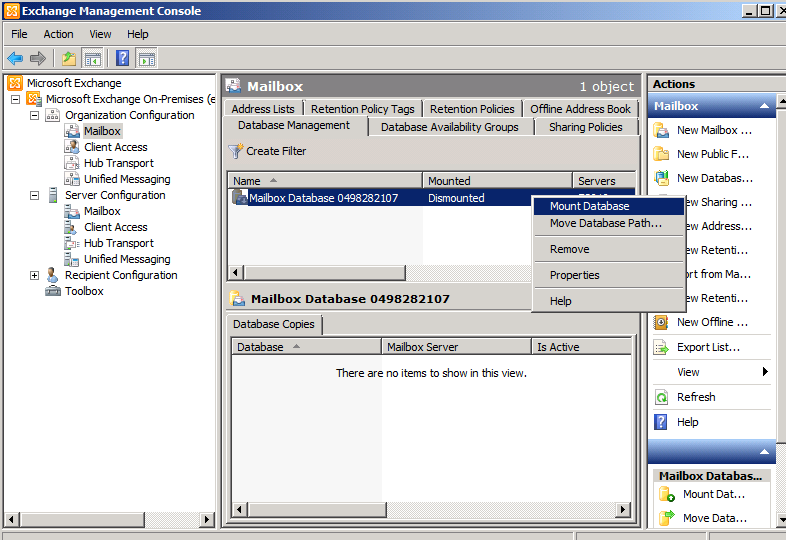Click New Mailbox in the Actions pane
This screenshot has width=786, height=540.
(713, 130)
